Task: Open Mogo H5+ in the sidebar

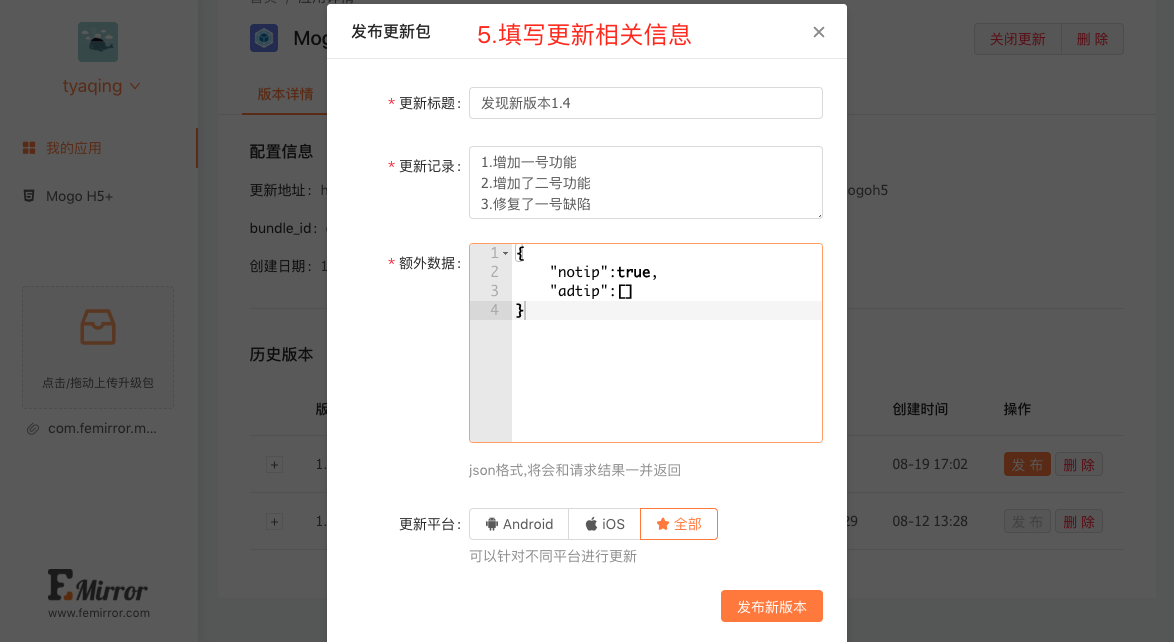Action: click(x=79, y=196)
